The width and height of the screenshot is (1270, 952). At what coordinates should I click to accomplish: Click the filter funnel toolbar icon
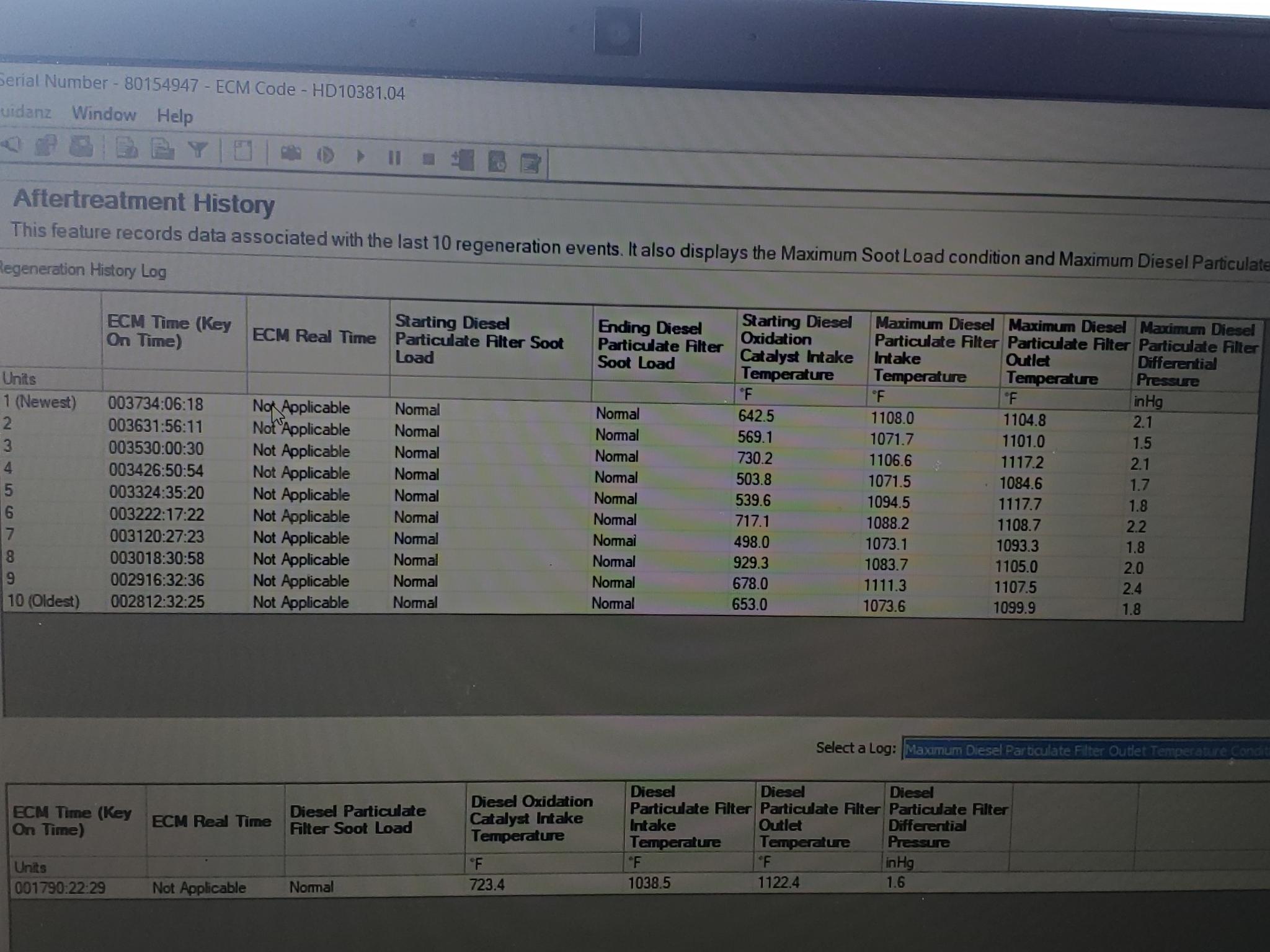click(198, 149)
